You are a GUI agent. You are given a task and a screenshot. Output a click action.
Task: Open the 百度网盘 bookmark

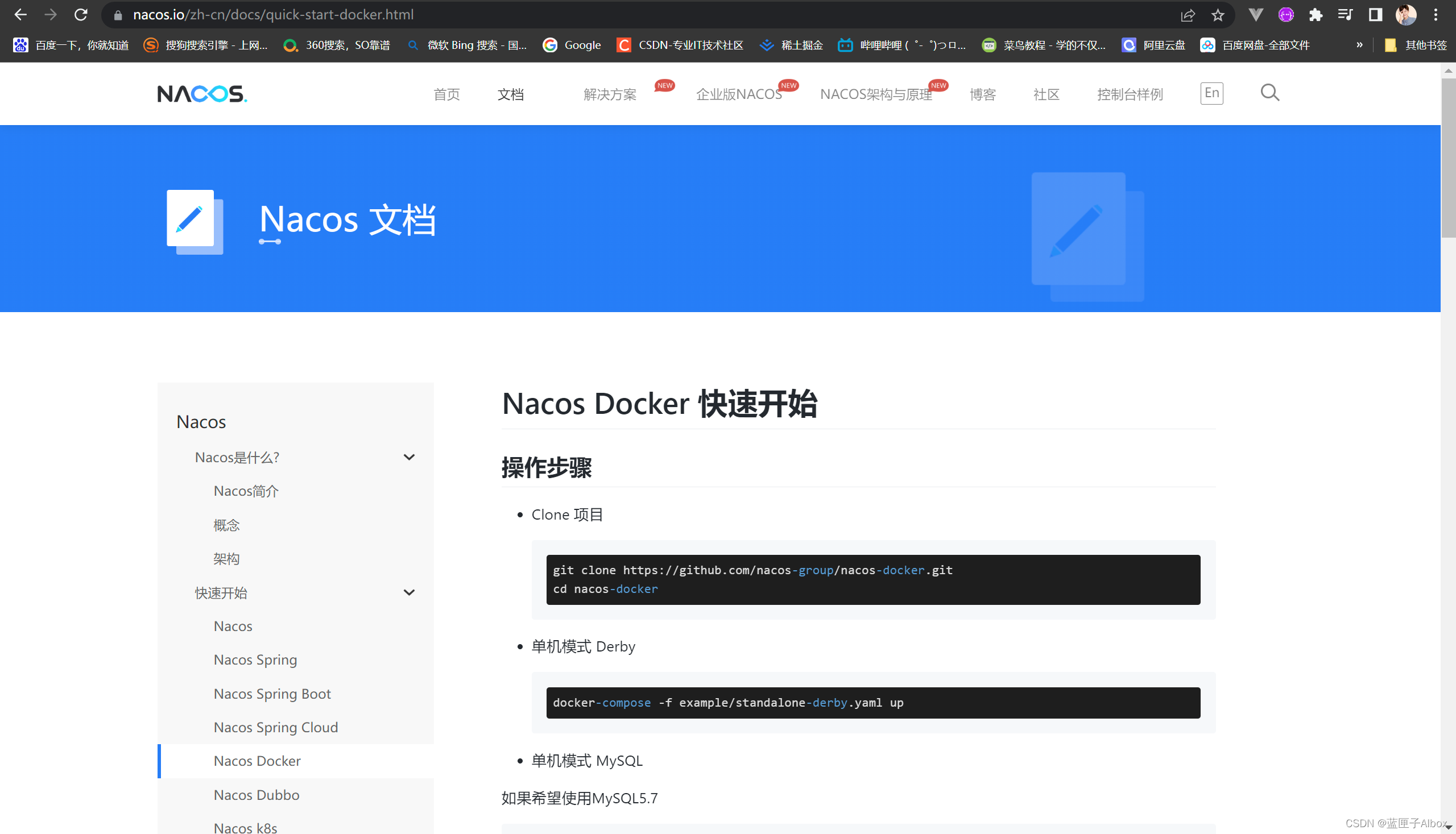tap(1255, 45)
